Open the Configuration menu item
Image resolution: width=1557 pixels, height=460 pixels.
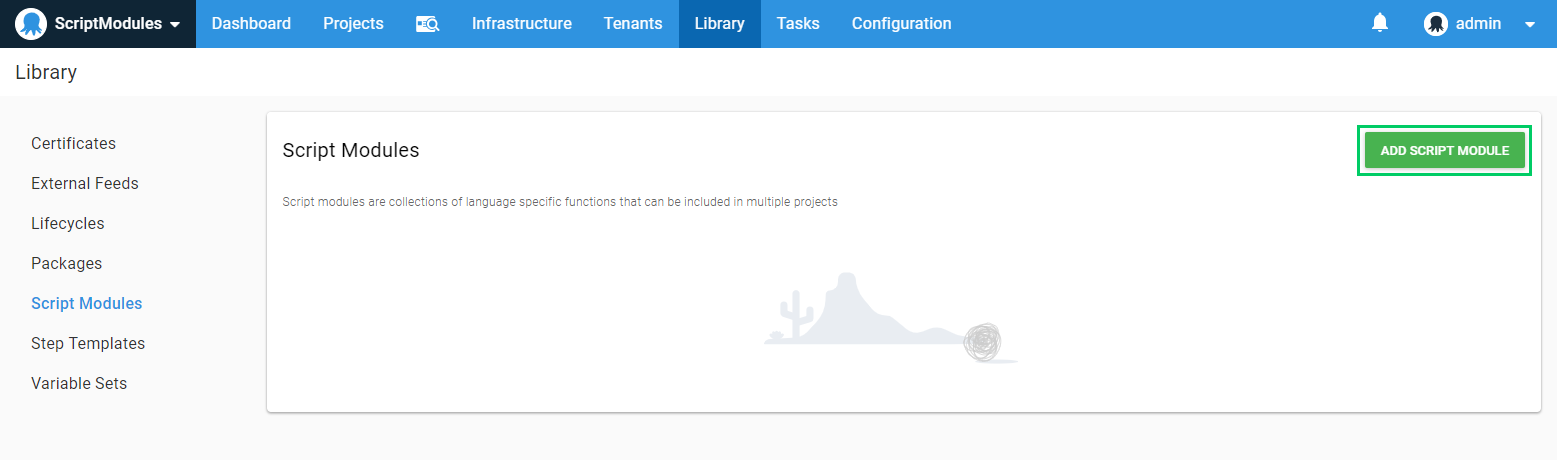click(x=901, y=24)
